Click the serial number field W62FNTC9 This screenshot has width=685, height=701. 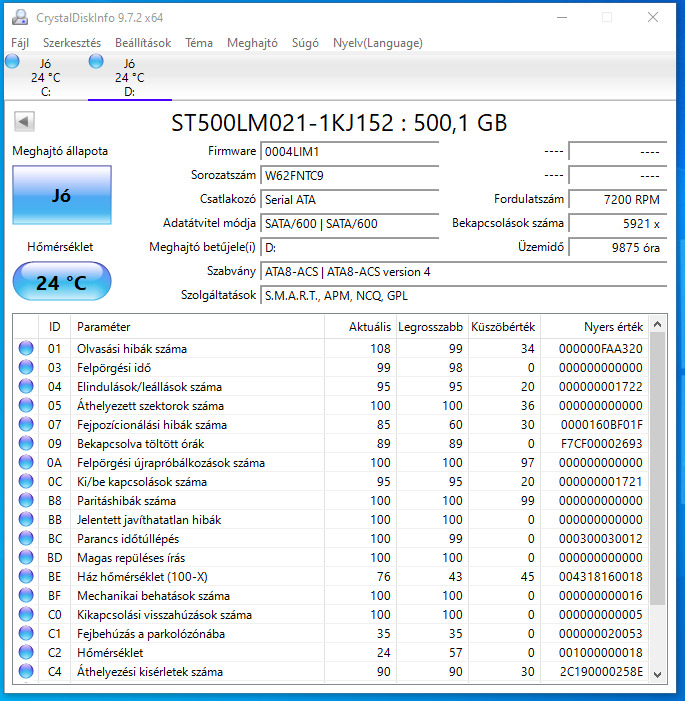[349, 175]
